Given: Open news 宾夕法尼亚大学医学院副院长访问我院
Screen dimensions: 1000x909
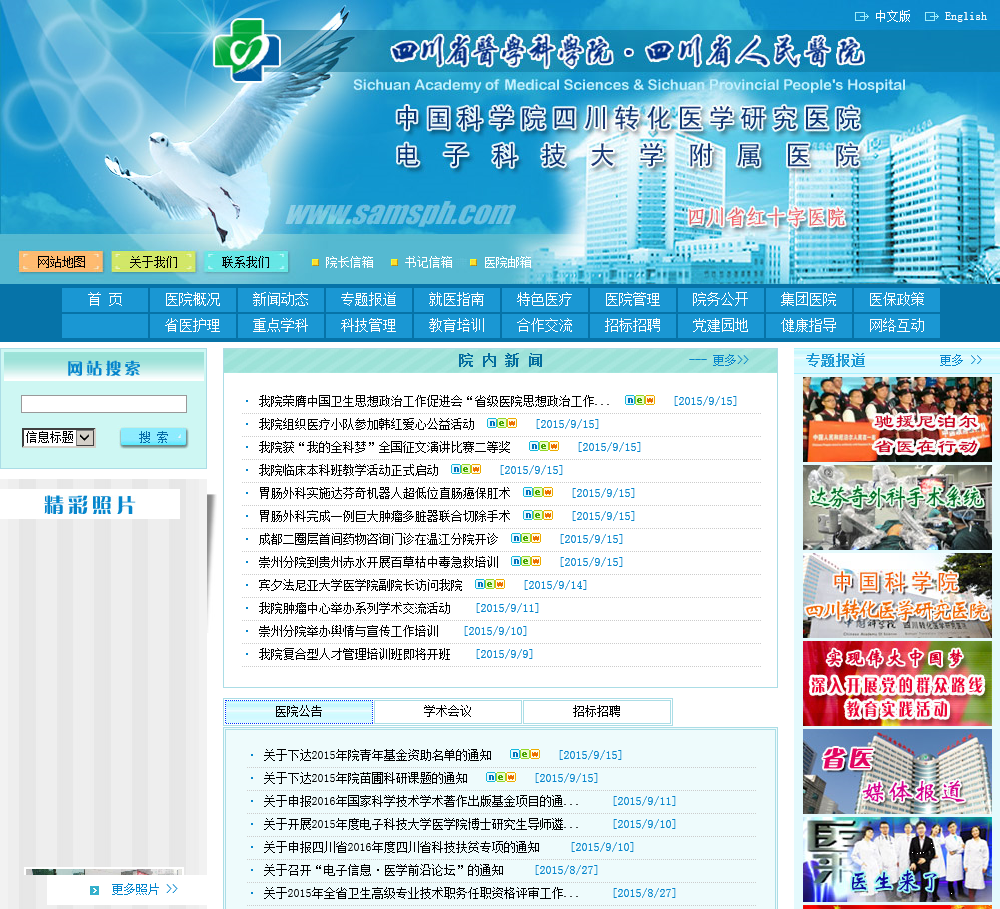Looking at the screenshot, I should [360, 585].
